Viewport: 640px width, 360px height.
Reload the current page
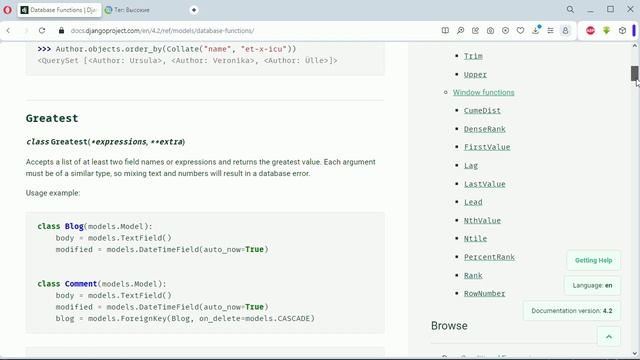42,31
